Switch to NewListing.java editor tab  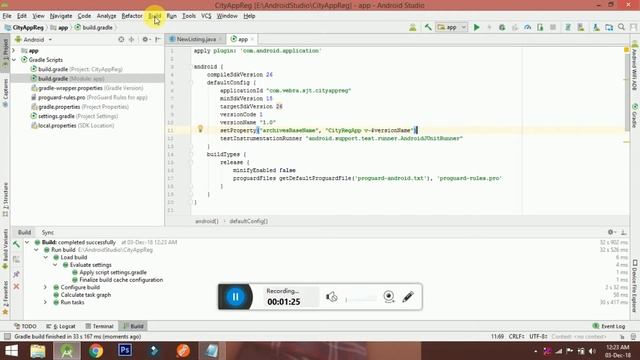196,39
